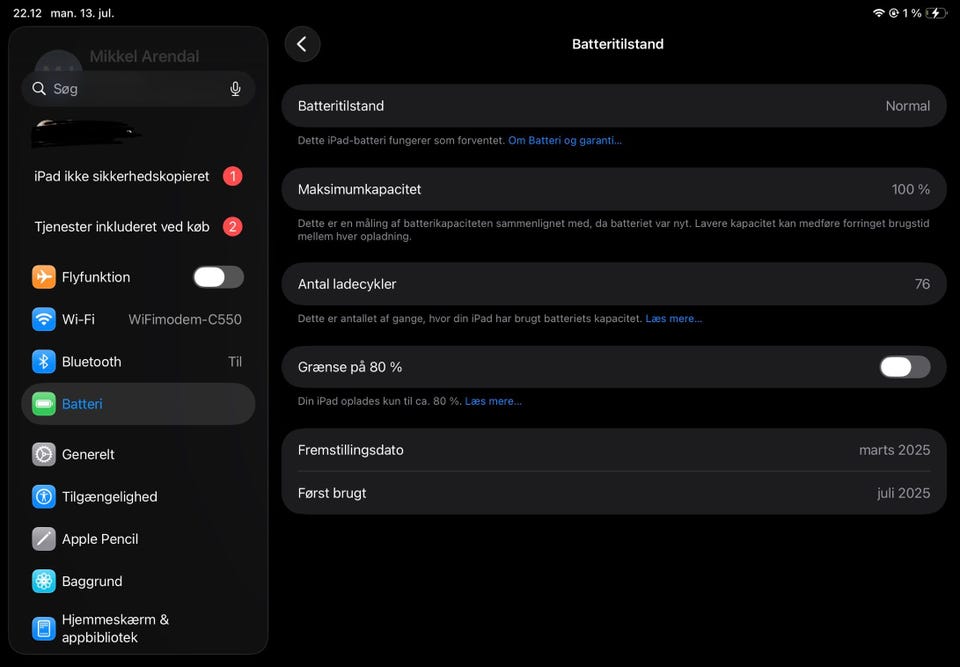Open the Bluetooth settings icon
Image resolution: width=960 pixels, height=667 pixels.
pos(43,361)
